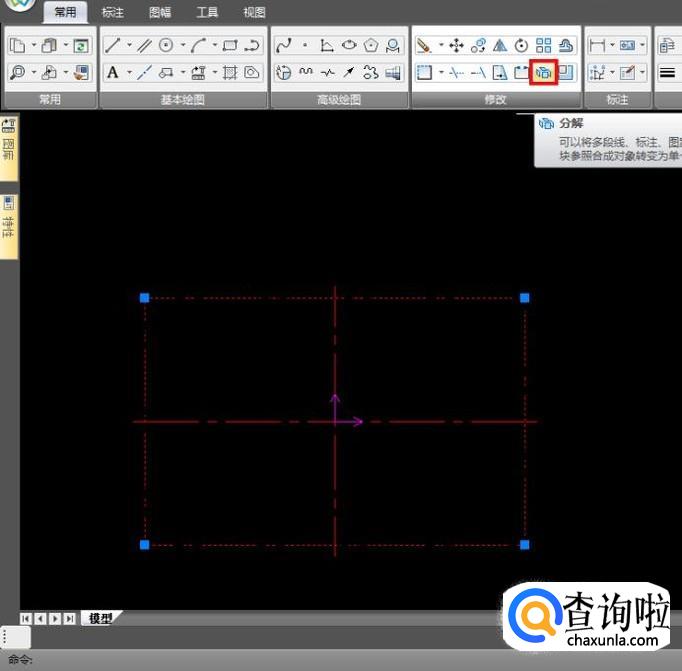Choose the Spline curve tool
This screenshot has width=682, height=671.
tap(283, 45)
